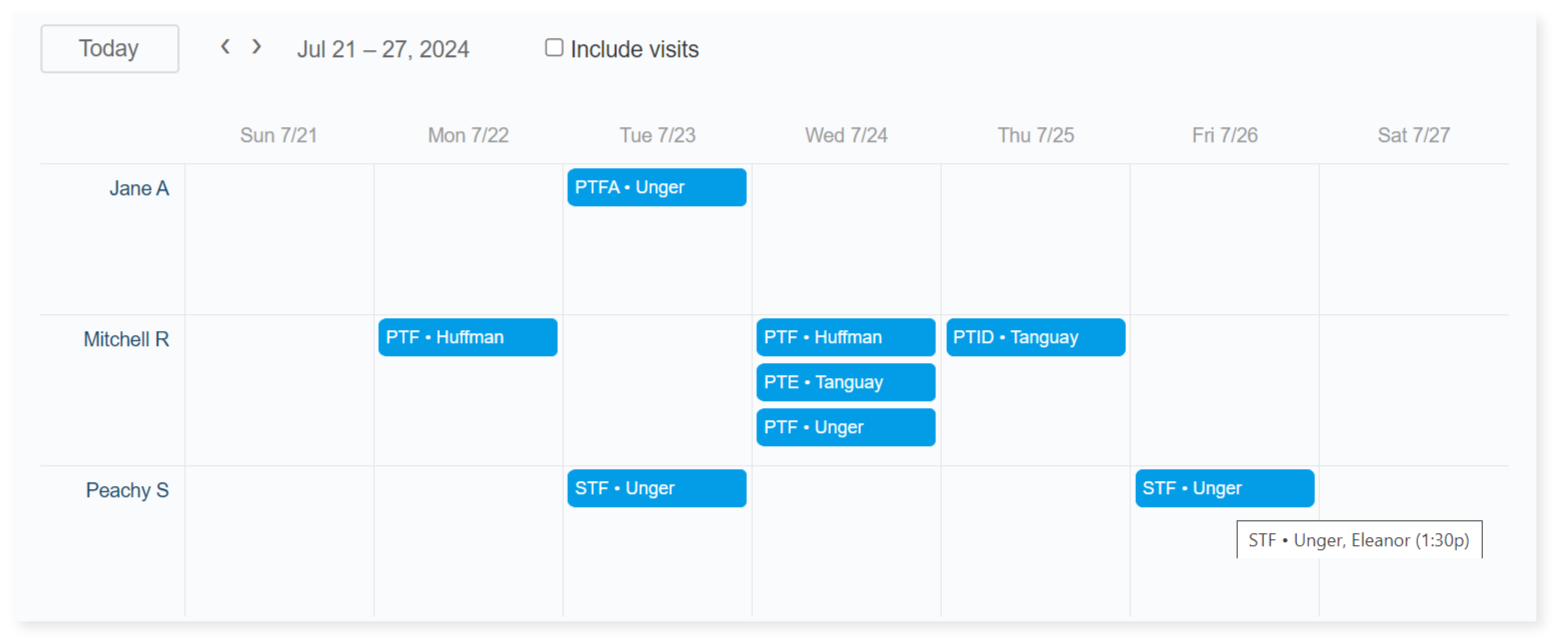
Task: Click the previous week chevron arrow
Action: coord(226,47)
